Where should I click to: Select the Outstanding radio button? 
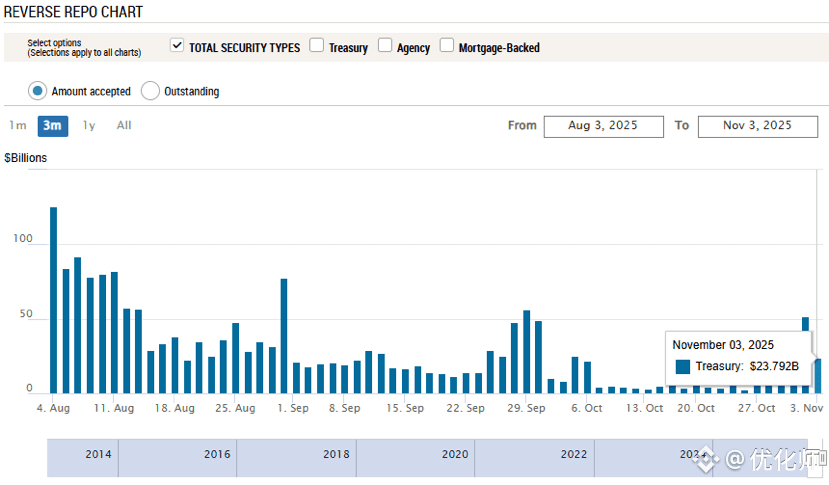151,91
